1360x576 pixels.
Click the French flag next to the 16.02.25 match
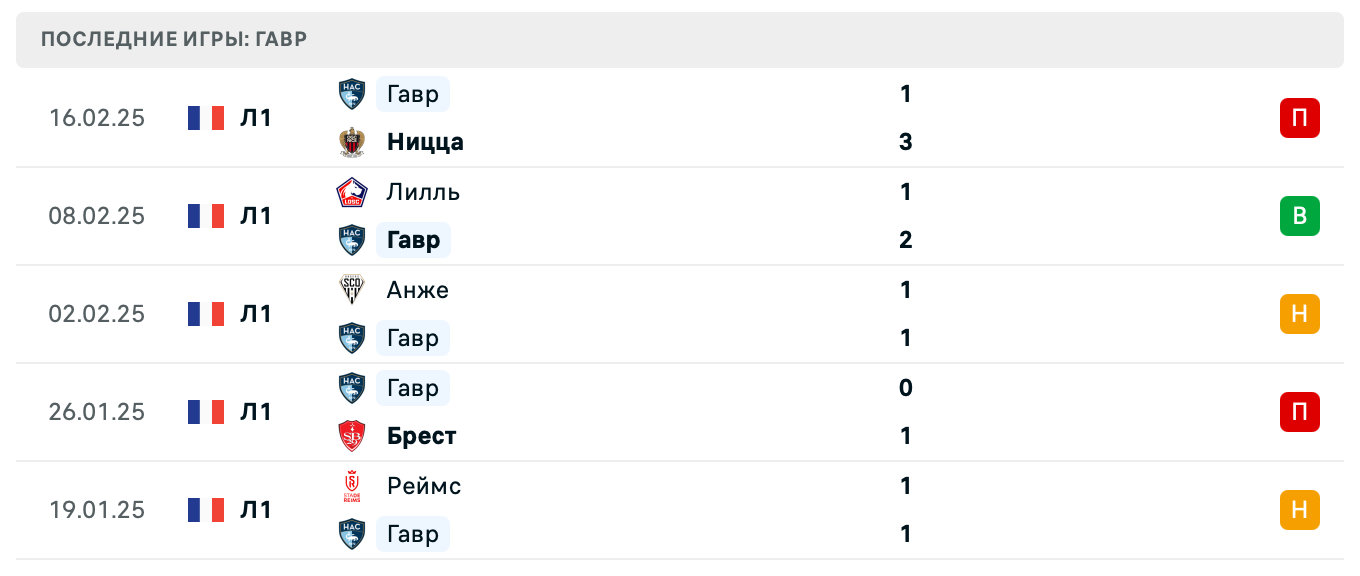[x=205, y=117]
